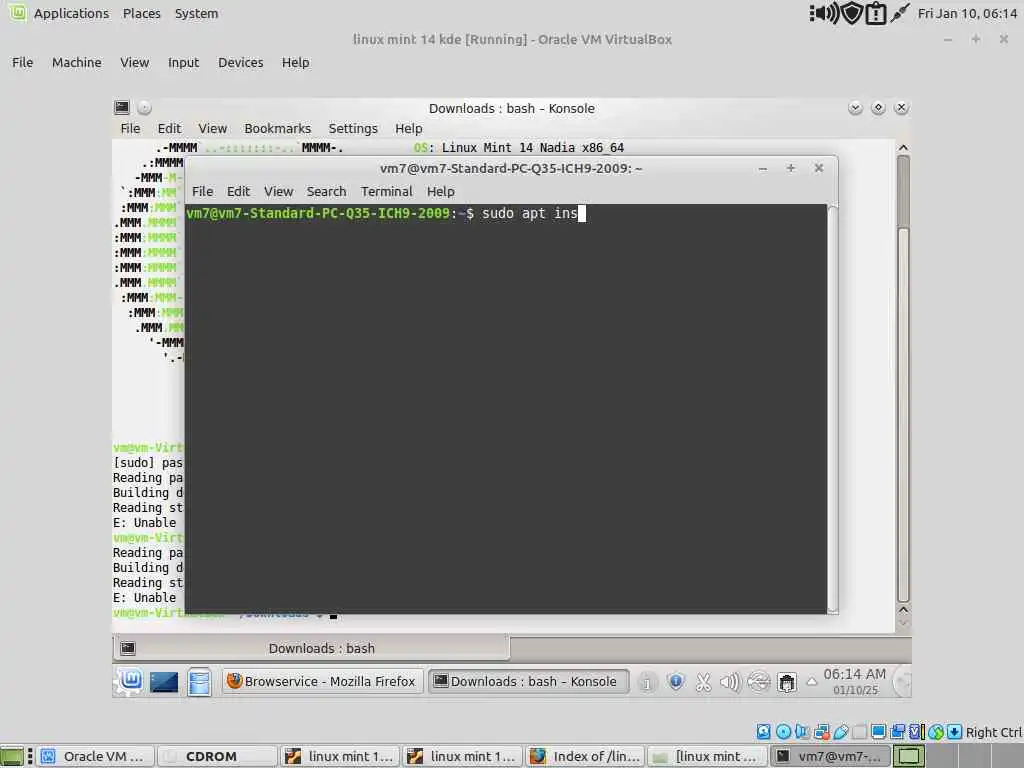Image resolution: width=1024 pixels, height=768 pixels.
Task: Open the host Places menu
Action: (x=142, y=13)
